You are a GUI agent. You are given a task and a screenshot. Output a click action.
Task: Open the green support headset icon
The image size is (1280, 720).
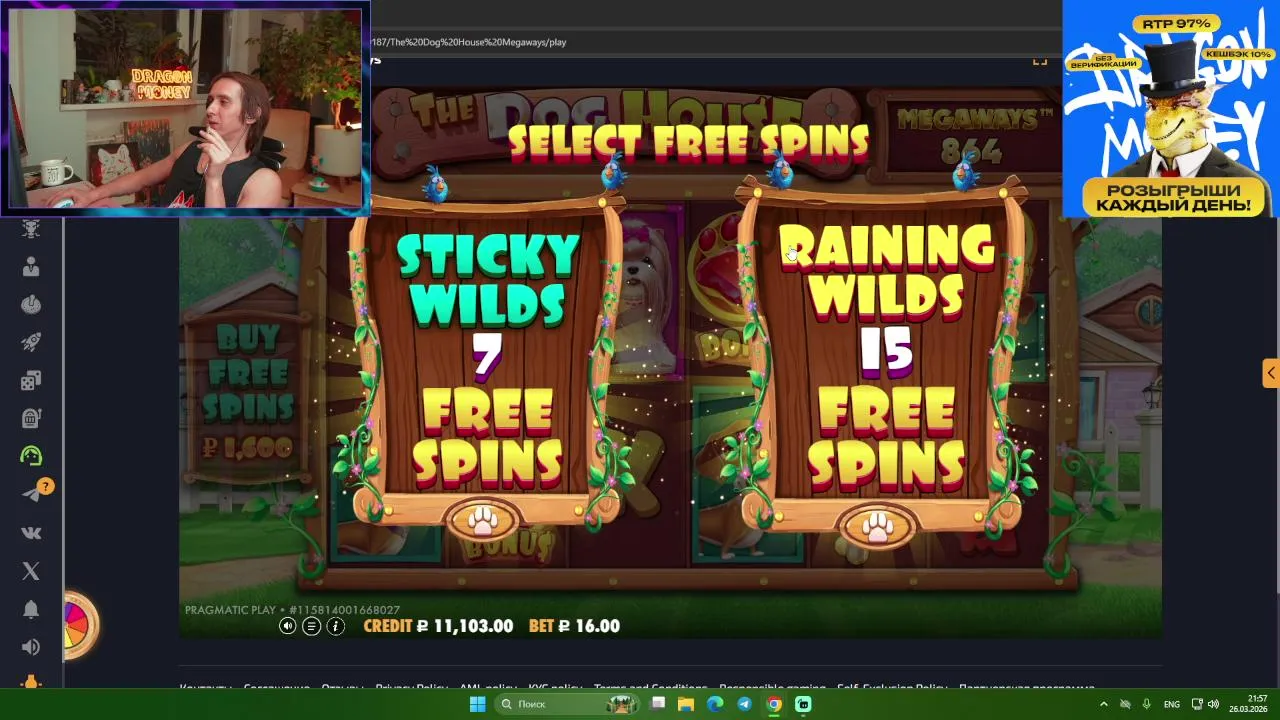[x=31, y=456]
